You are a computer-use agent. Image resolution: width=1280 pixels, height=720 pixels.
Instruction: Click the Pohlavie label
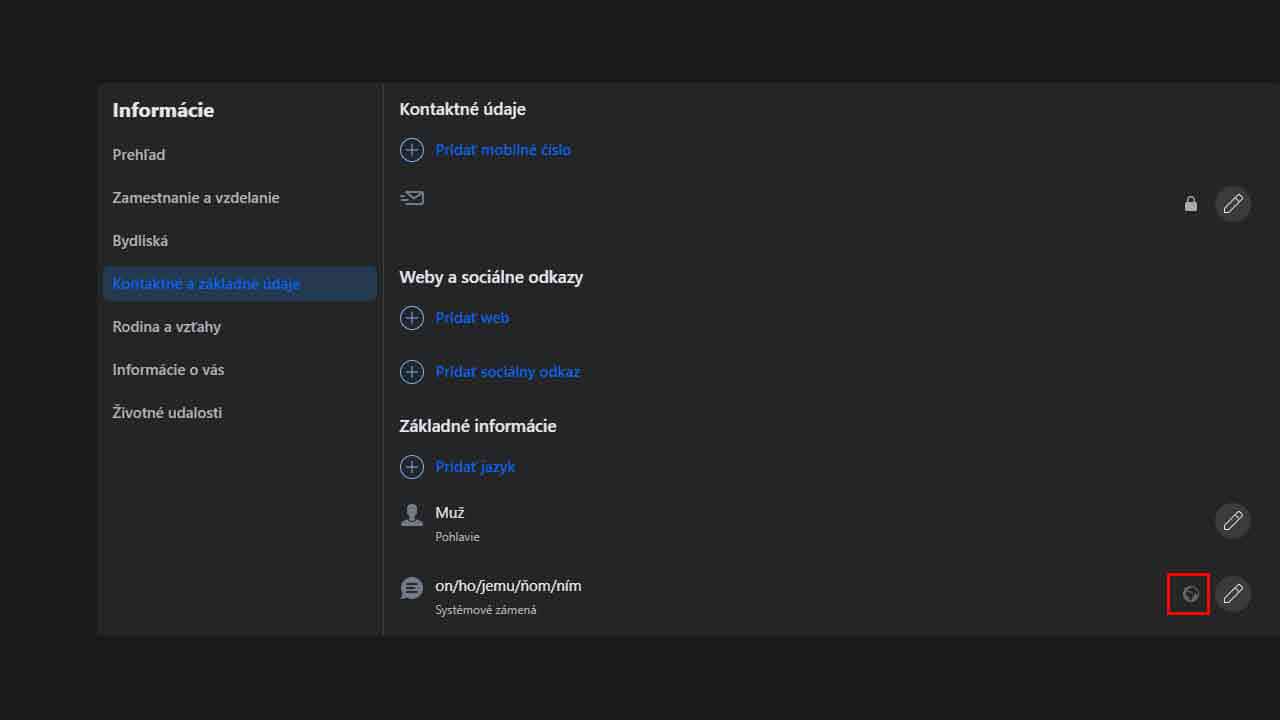pos(457,537)
